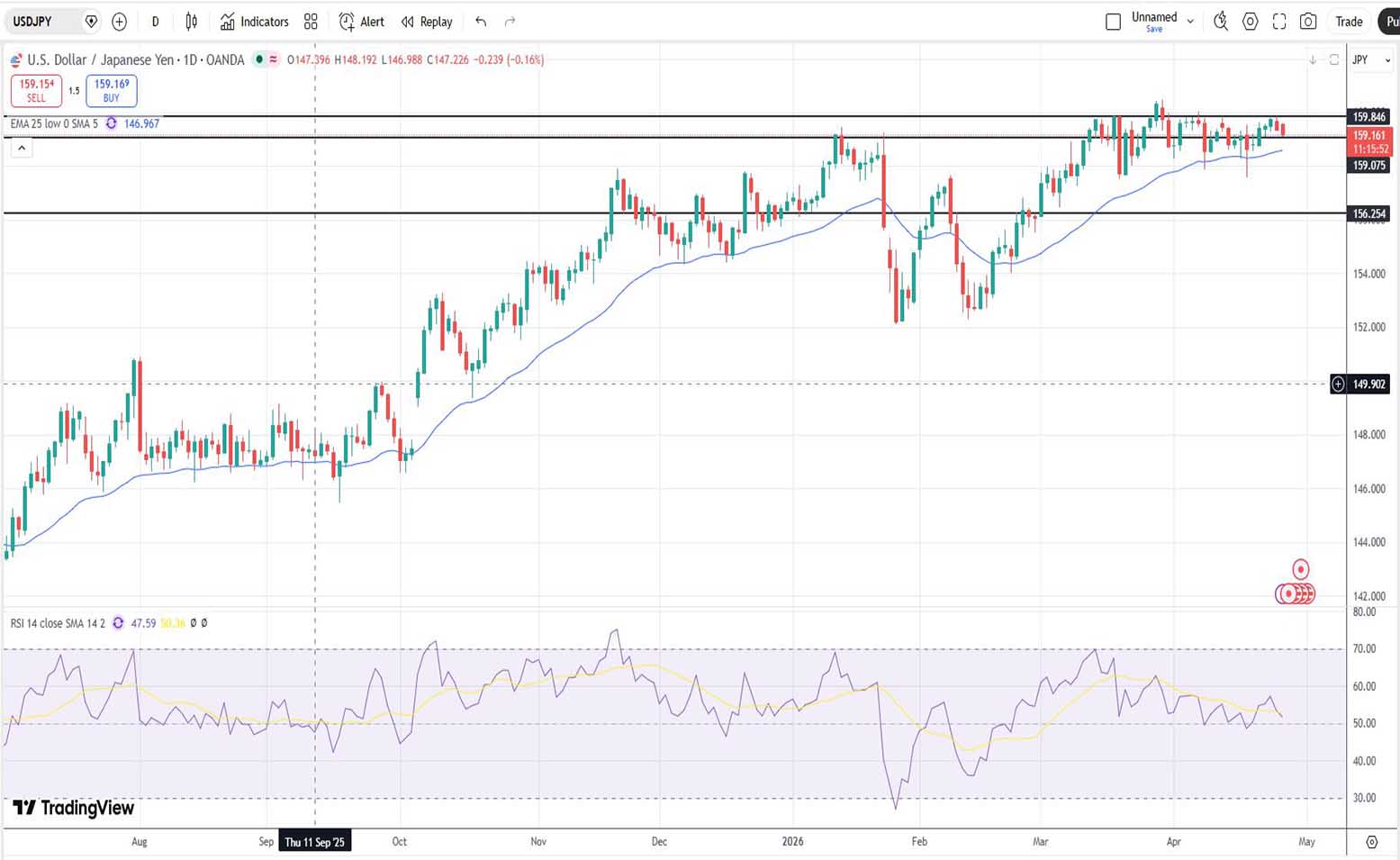The height and width of the screenshot is (860, 1400).
Task: Open the indicator templates grid icon
Action: coord(311,22)
